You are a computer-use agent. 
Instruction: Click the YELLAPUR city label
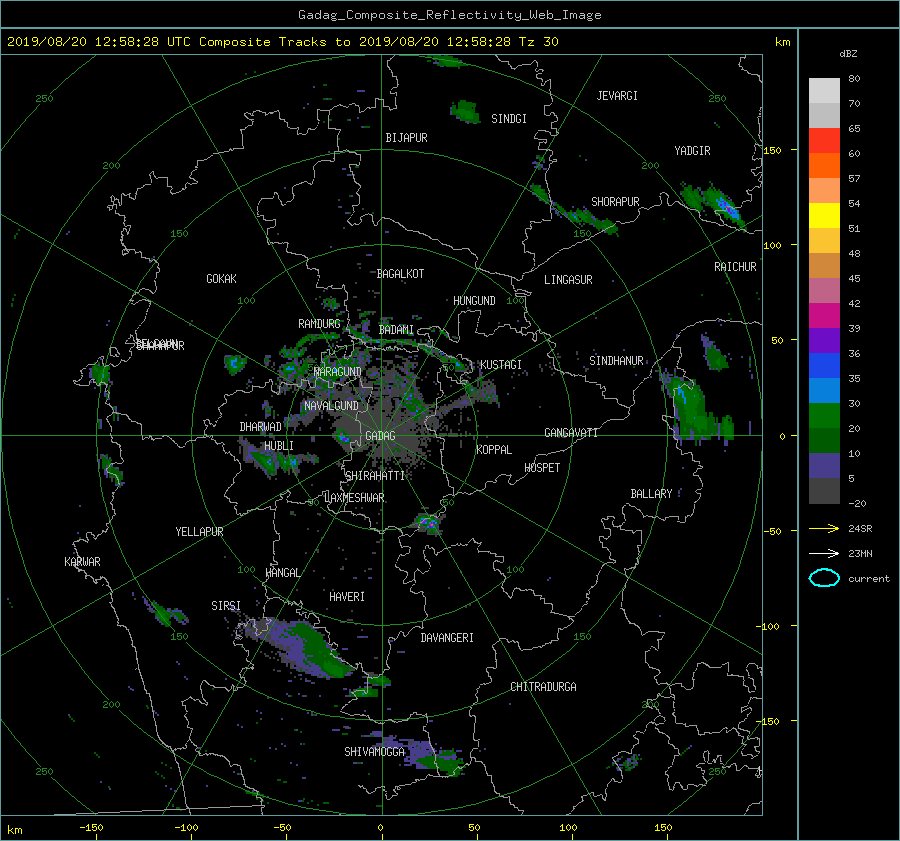(x=199, y=532)
